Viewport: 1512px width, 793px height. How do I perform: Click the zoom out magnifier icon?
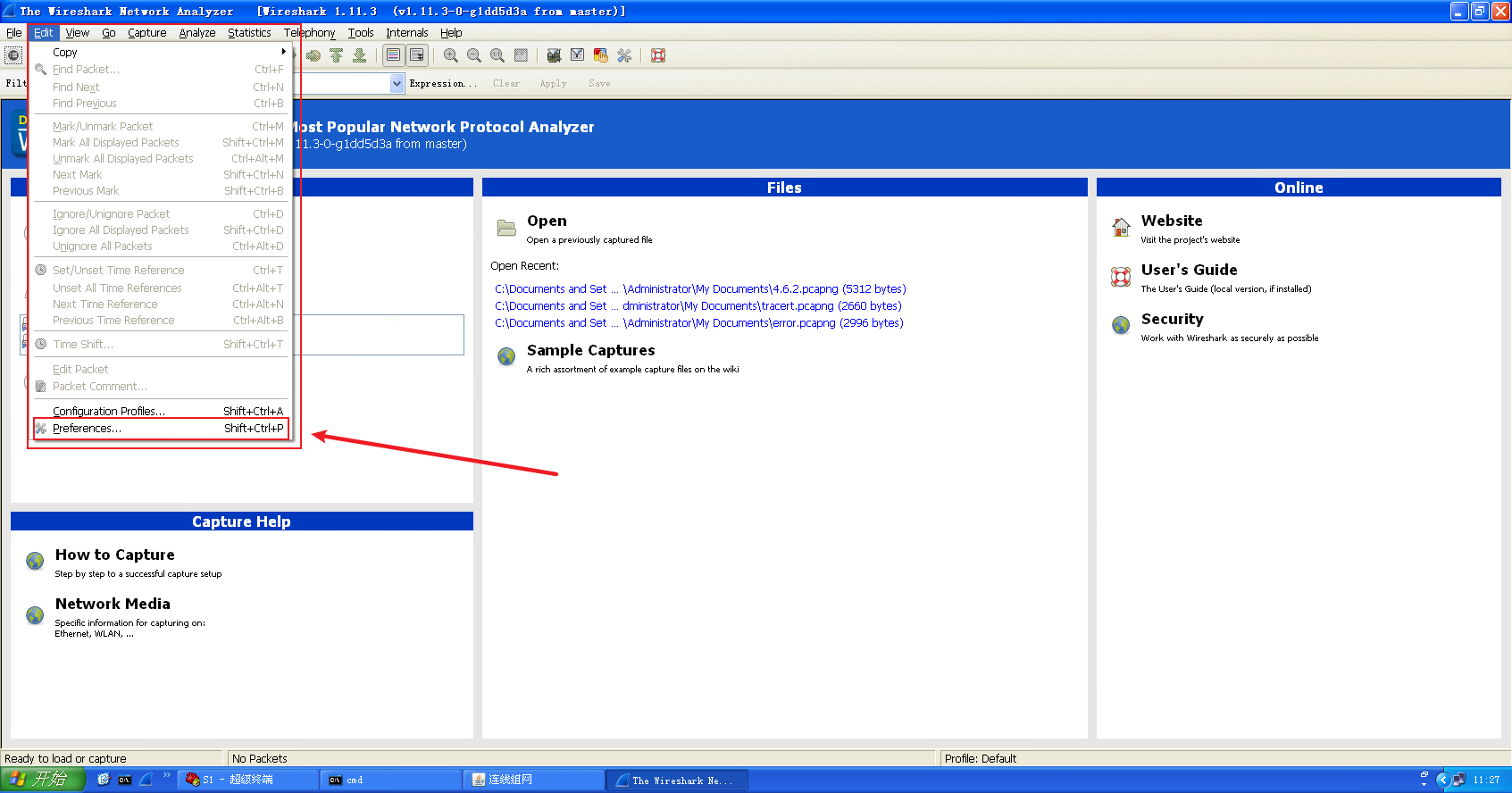coord(474,55)
